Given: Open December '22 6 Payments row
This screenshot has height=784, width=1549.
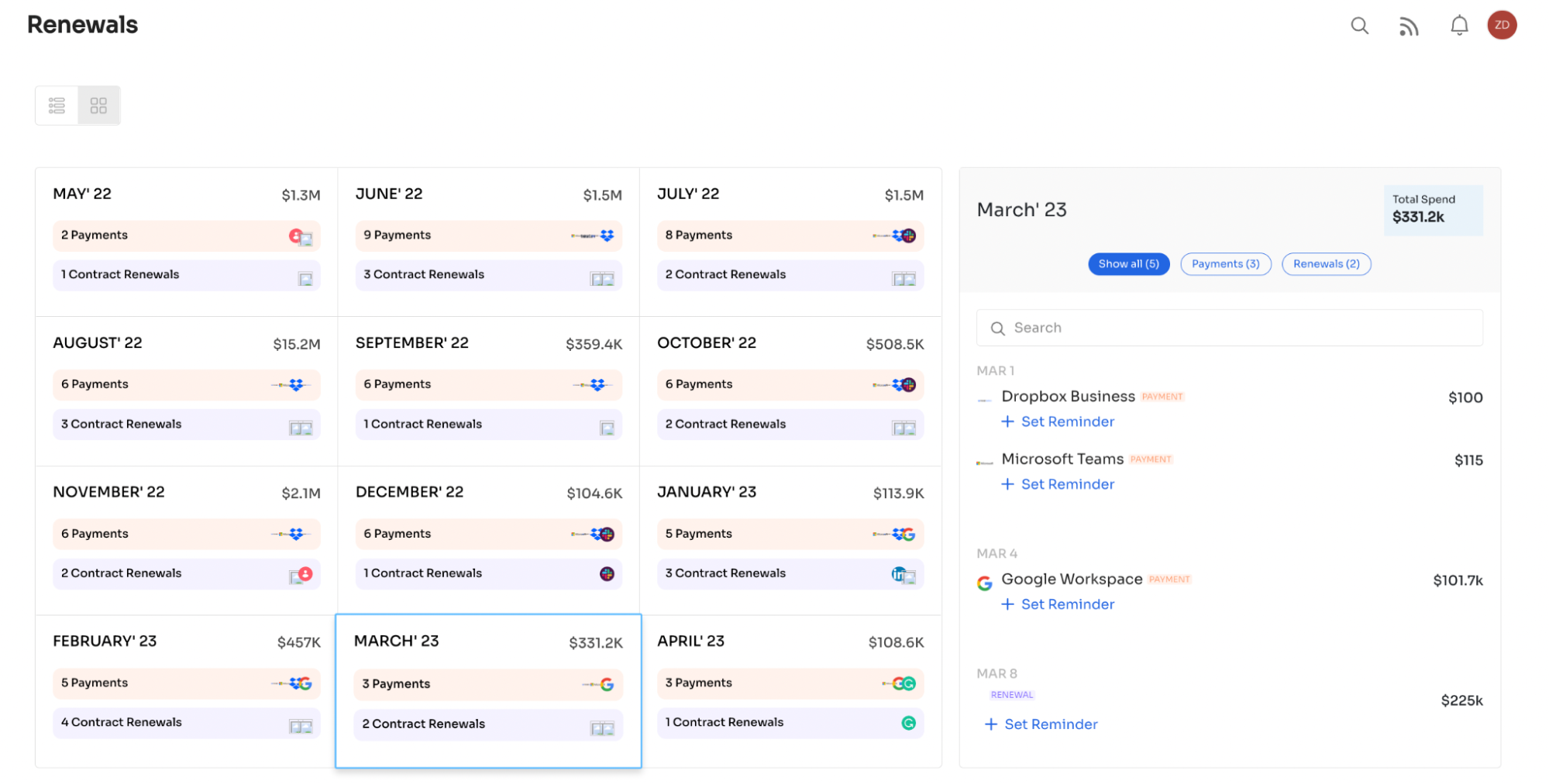Looking at the screenshot, I should point(488,535).
